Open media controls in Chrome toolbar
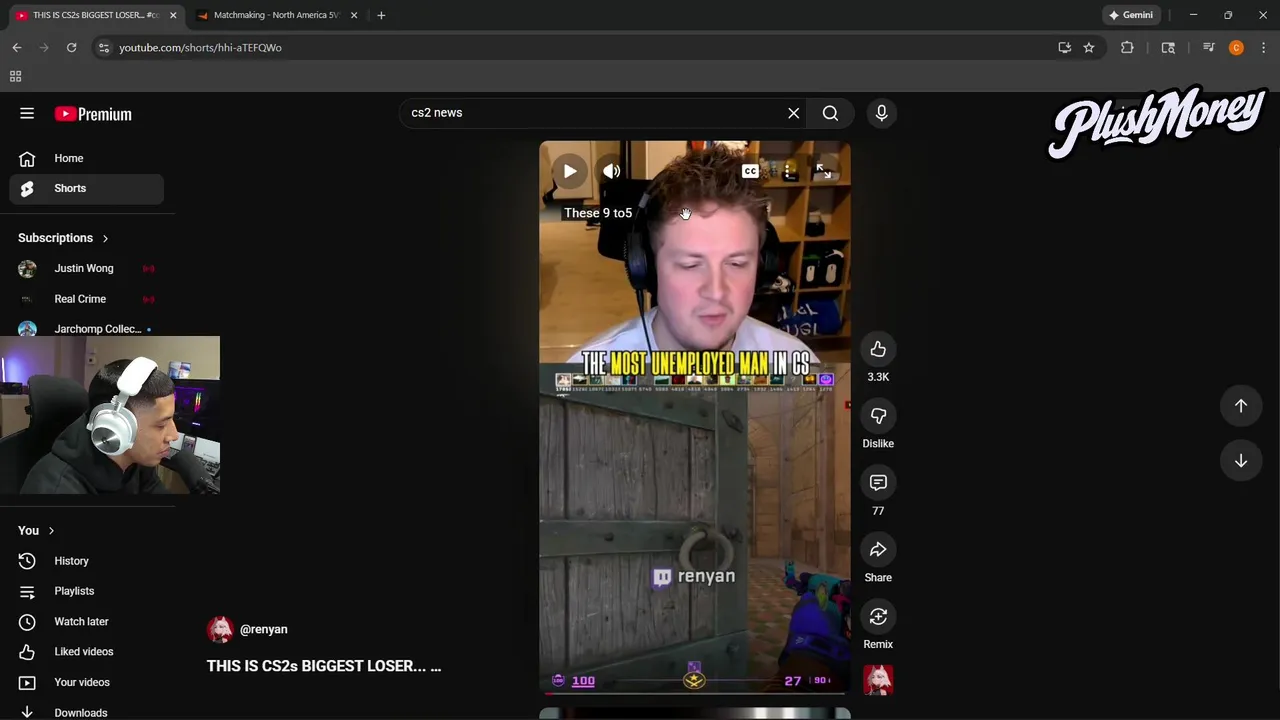Image resolution: width=1280 pixels, height=720 pixels. pyautogui.click(x=1208, y=47)
